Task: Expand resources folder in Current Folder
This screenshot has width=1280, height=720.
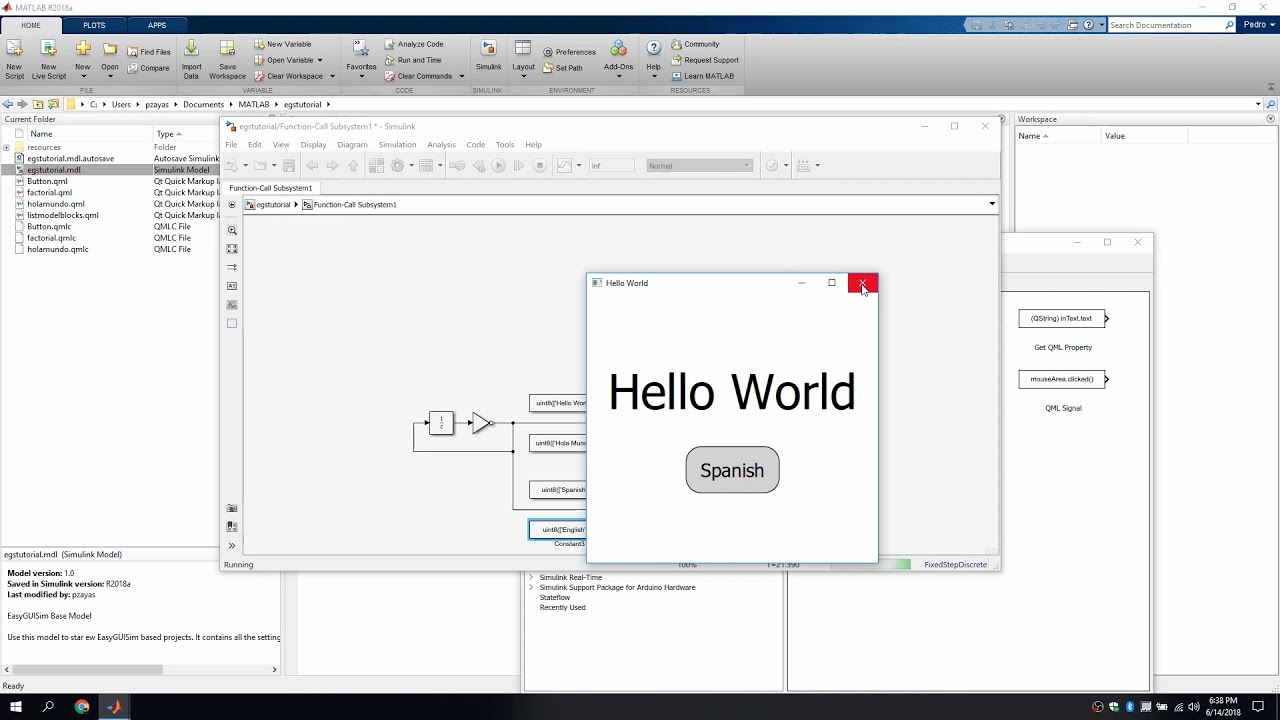Action: (x=6, y=148)
